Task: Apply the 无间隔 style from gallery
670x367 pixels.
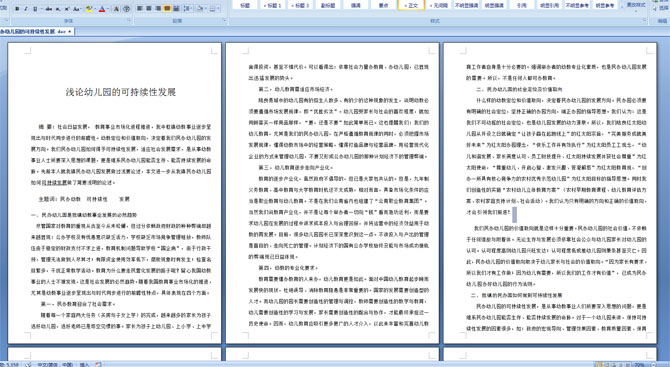Action: 438,5
